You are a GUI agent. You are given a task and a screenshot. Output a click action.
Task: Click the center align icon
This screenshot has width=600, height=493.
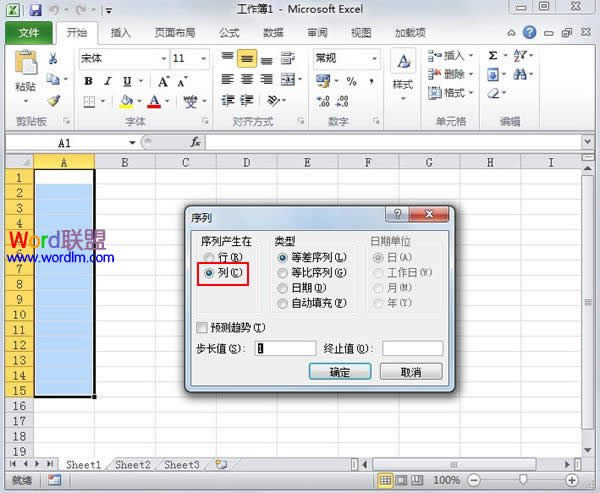pos(248,79)
